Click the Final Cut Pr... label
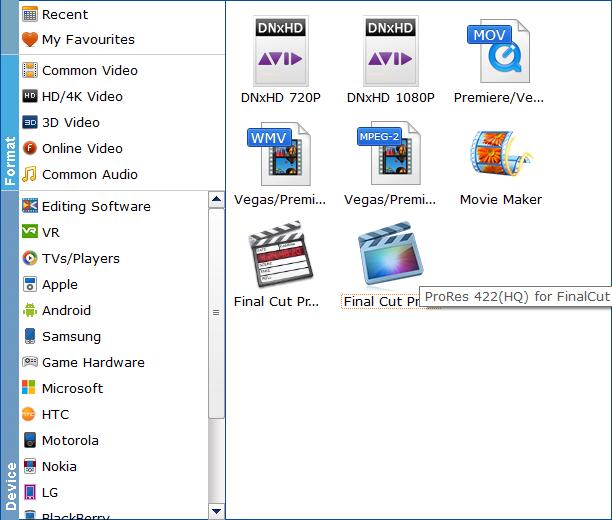Viewport: 612px width, 520px height. coord(276,302)
